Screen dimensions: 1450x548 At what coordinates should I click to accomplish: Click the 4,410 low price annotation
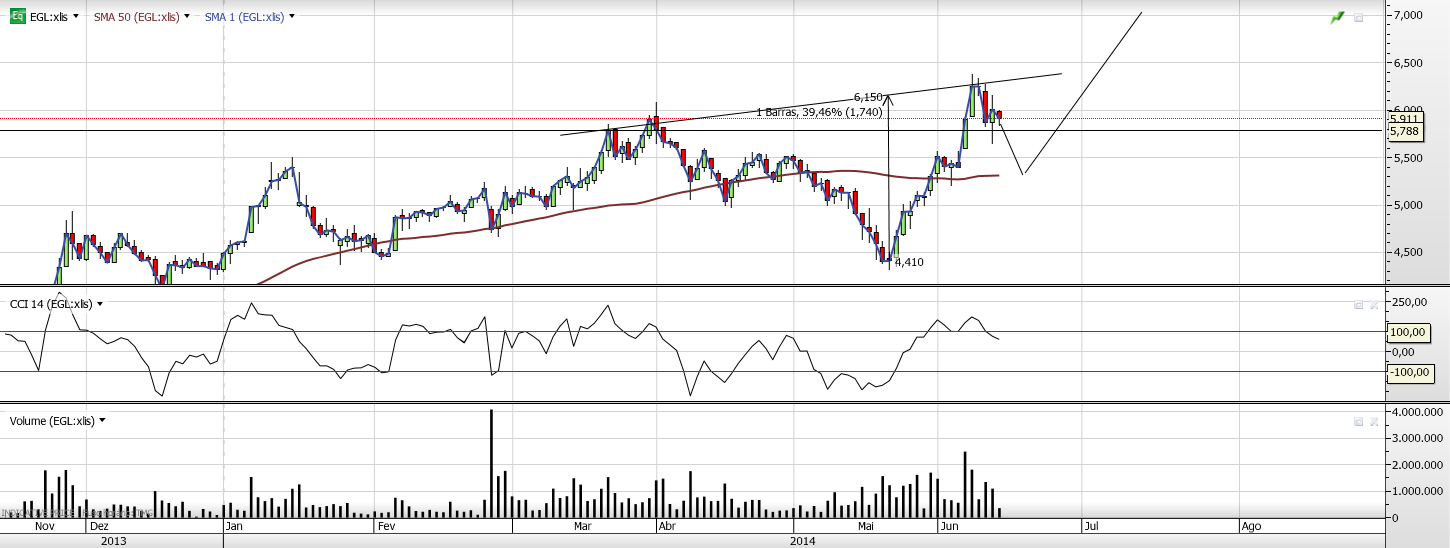[909, 262]
